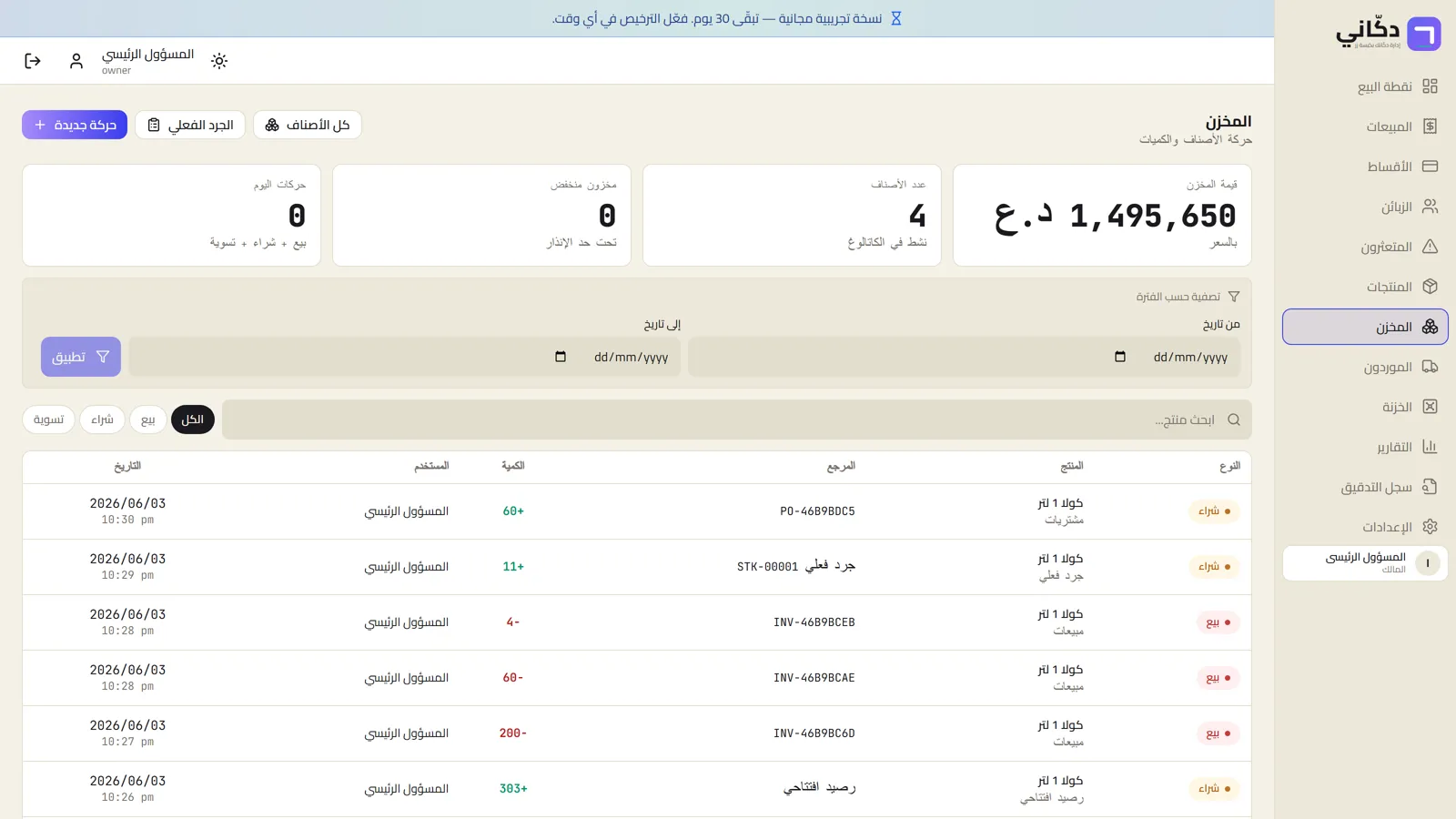
Task: Click the دكّاني logo icon
Action: [x=1424, y=35]
